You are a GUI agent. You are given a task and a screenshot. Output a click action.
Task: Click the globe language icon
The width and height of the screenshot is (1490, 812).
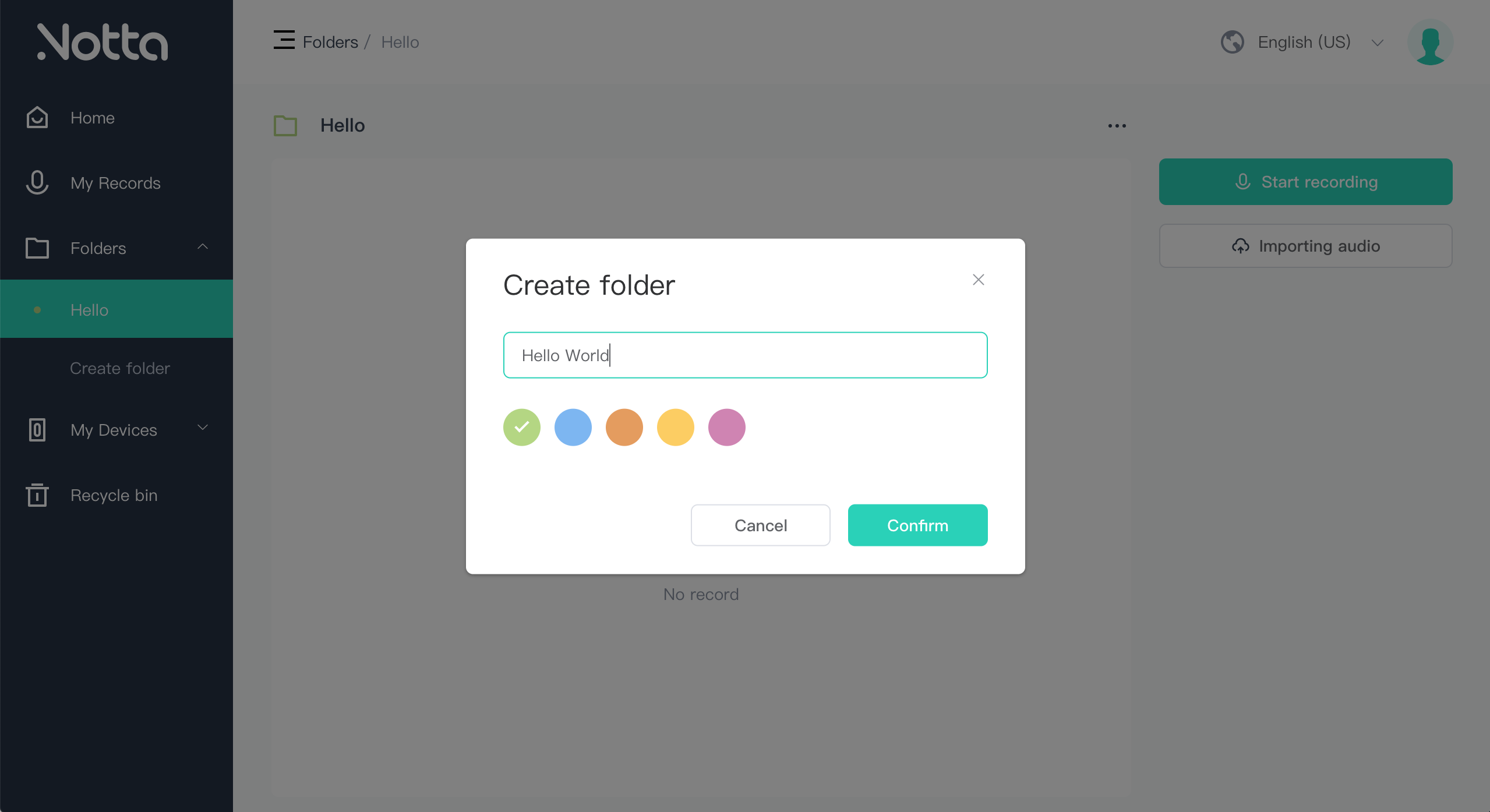(1232, 41)
